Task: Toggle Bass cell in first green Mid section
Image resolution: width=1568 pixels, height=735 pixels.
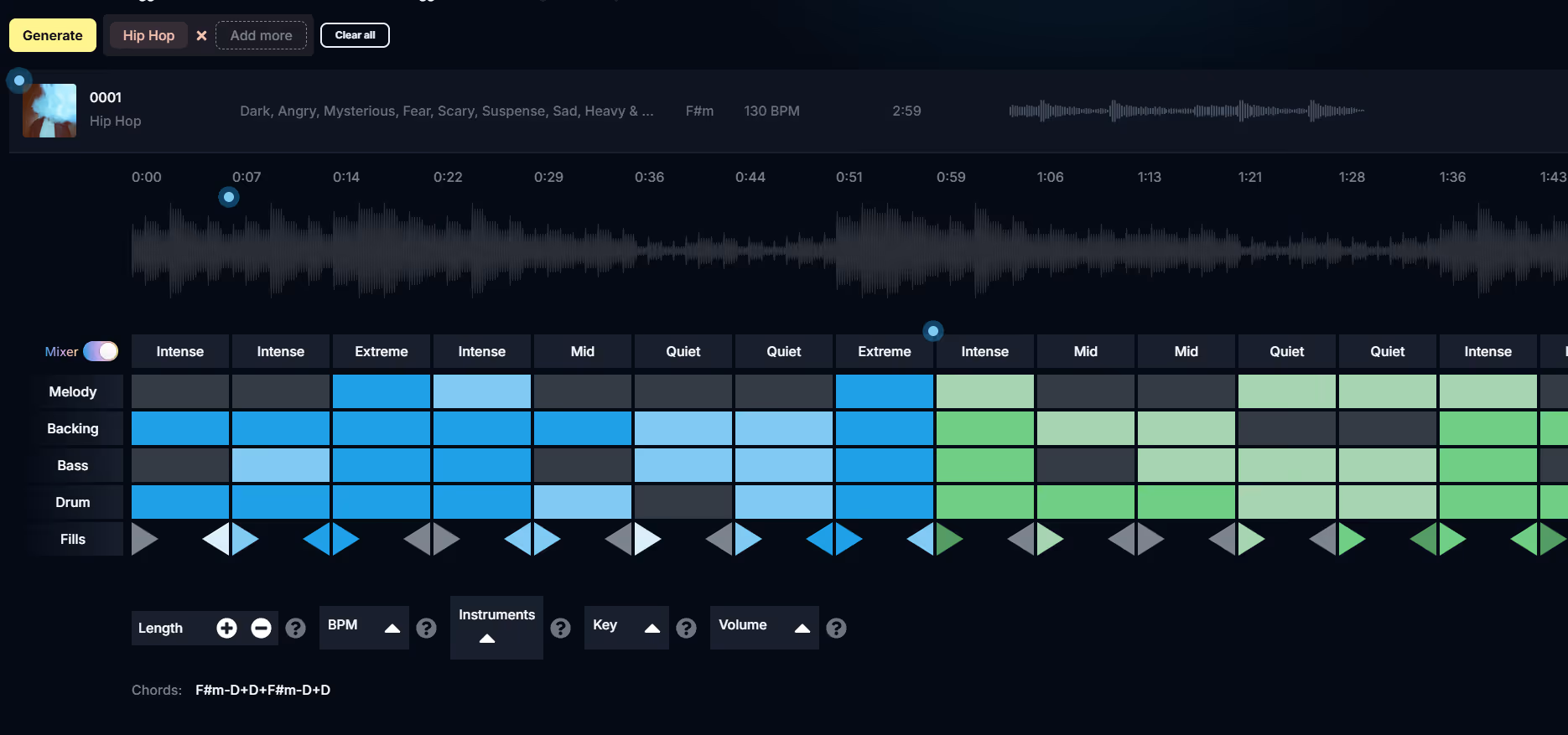Action: click(1086, 465)
